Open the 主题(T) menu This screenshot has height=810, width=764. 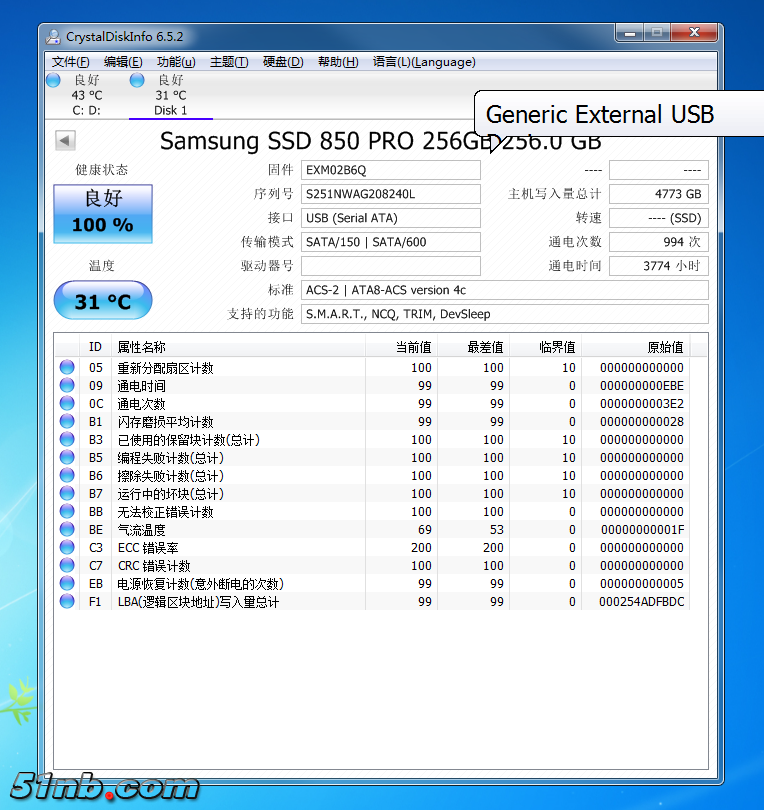tap(229, 62)
